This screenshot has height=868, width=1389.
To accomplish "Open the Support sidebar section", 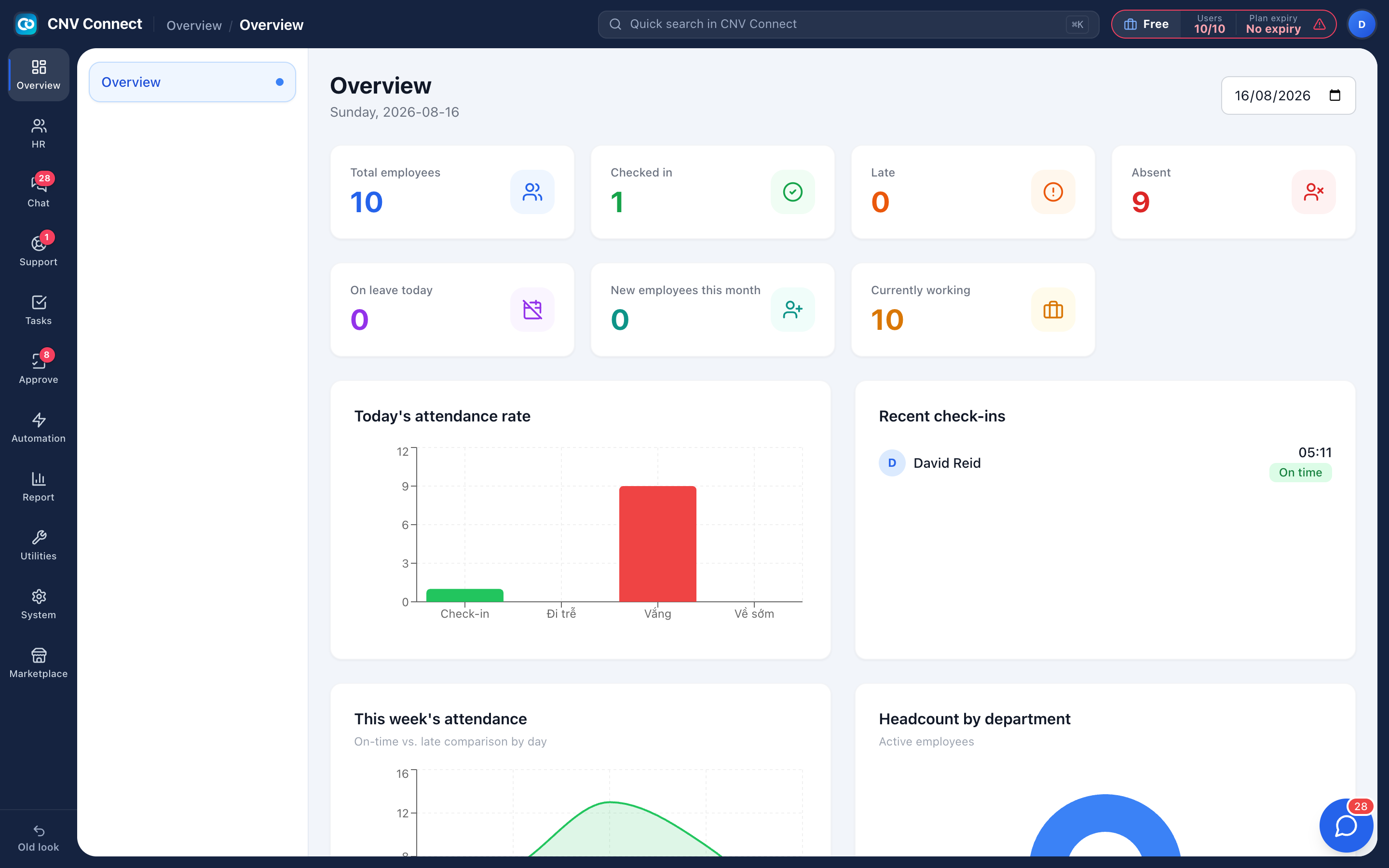I will 39,251.
